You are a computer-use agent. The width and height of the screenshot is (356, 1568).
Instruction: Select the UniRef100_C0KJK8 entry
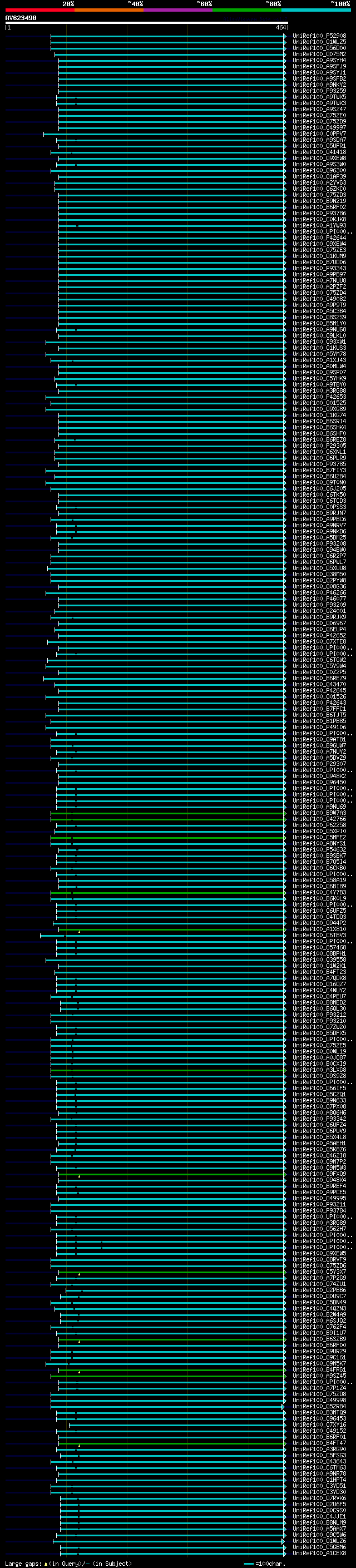[x=319, y=219]
